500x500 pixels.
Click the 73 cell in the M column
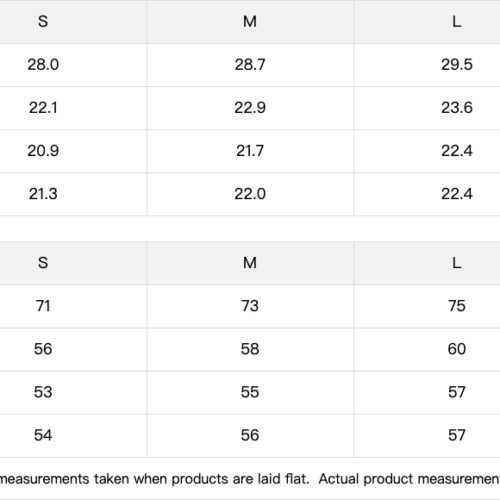(250, 306)
